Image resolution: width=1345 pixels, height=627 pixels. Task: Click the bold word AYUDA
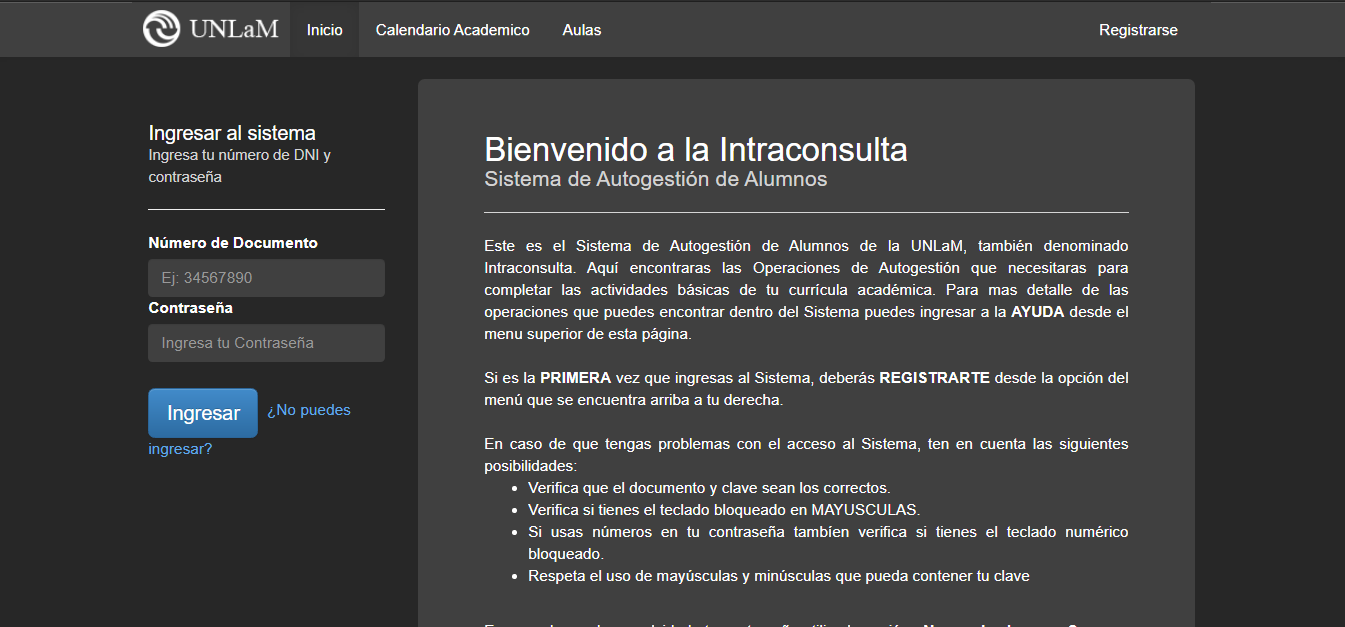(1037, 312)
